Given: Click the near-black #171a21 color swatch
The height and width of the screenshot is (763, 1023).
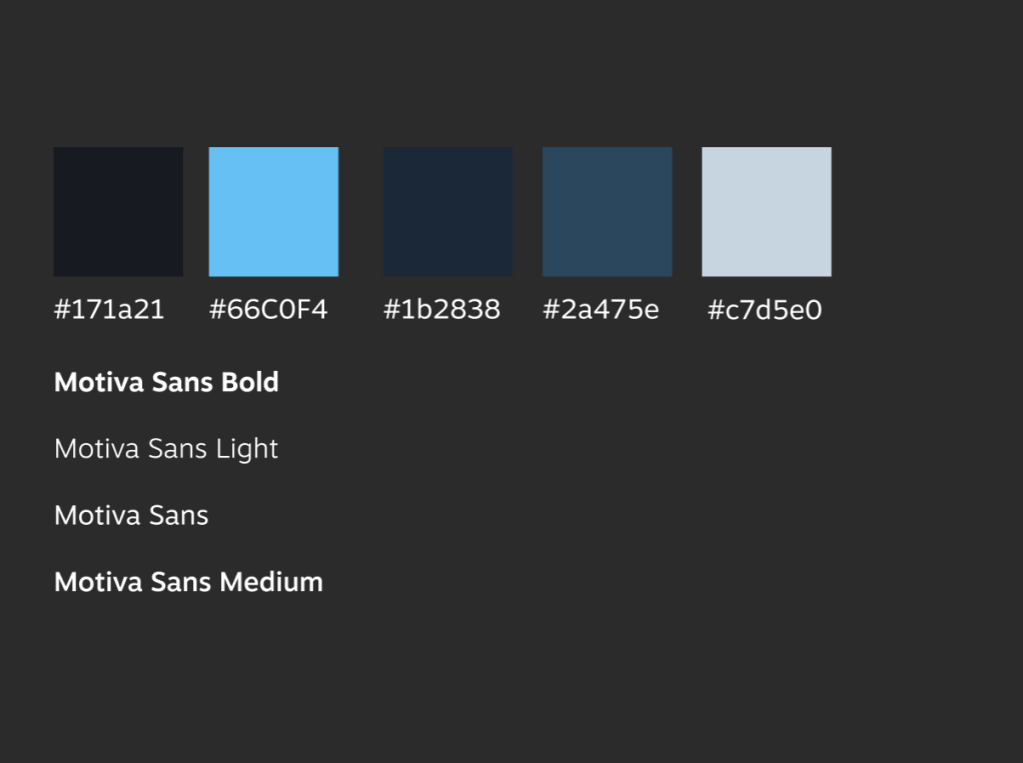Looking at the screenshot, I should click(x=118, y=211).
